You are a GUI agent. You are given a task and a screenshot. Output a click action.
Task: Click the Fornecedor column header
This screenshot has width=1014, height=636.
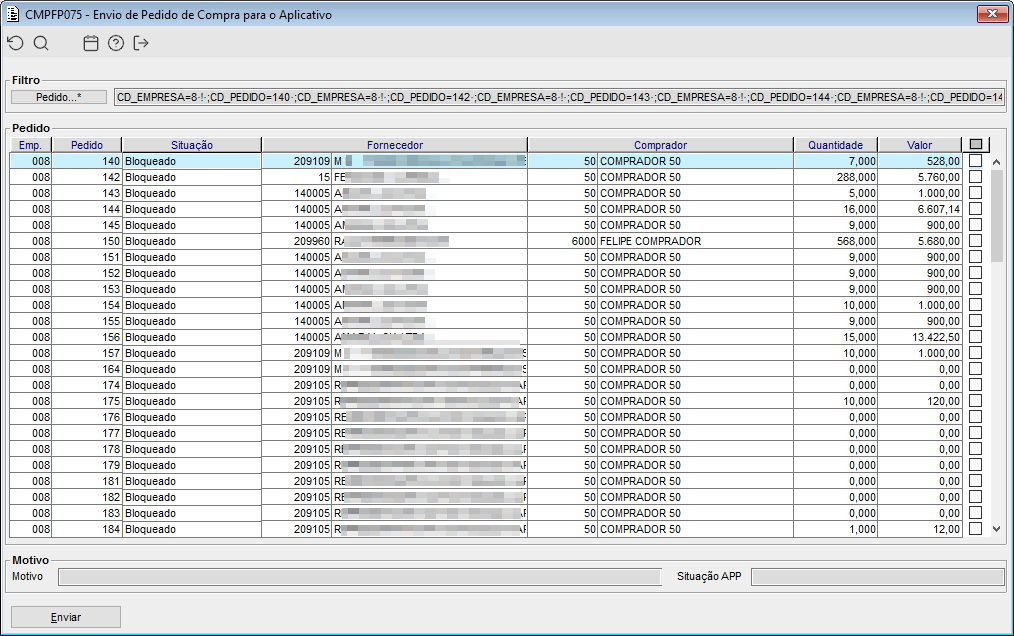(x=395, y=145)
